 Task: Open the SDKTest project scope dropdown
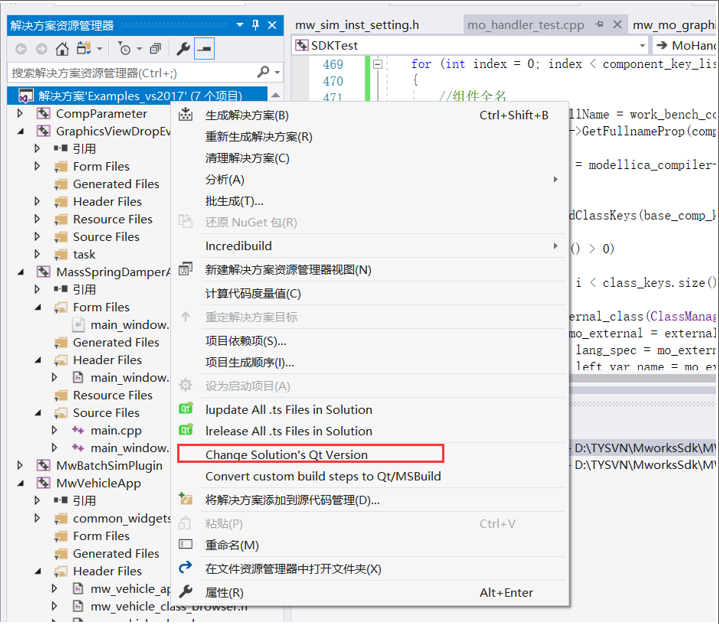[x=642, y=45]
